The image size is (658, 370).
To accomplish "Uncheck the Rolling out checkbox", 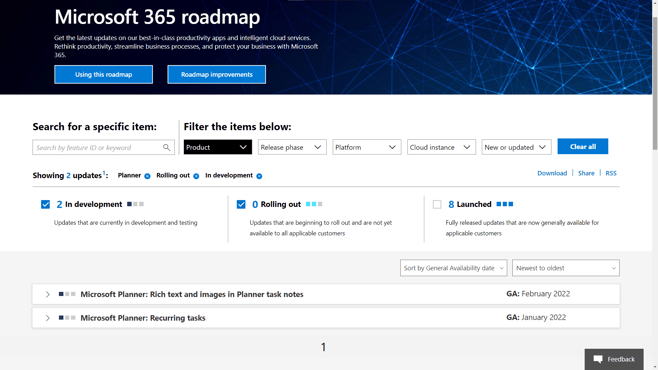I will (x=241, y=204).
